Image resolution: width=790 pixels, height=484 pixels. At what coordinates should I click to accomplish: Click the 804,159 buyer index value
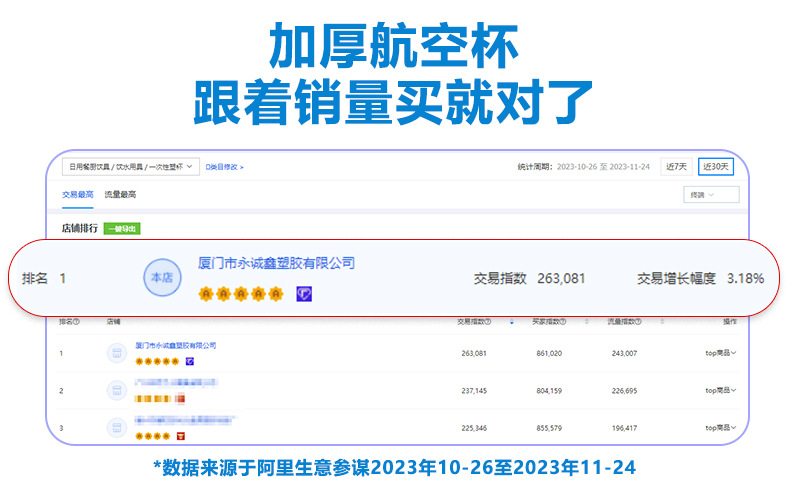coord(549,391)
